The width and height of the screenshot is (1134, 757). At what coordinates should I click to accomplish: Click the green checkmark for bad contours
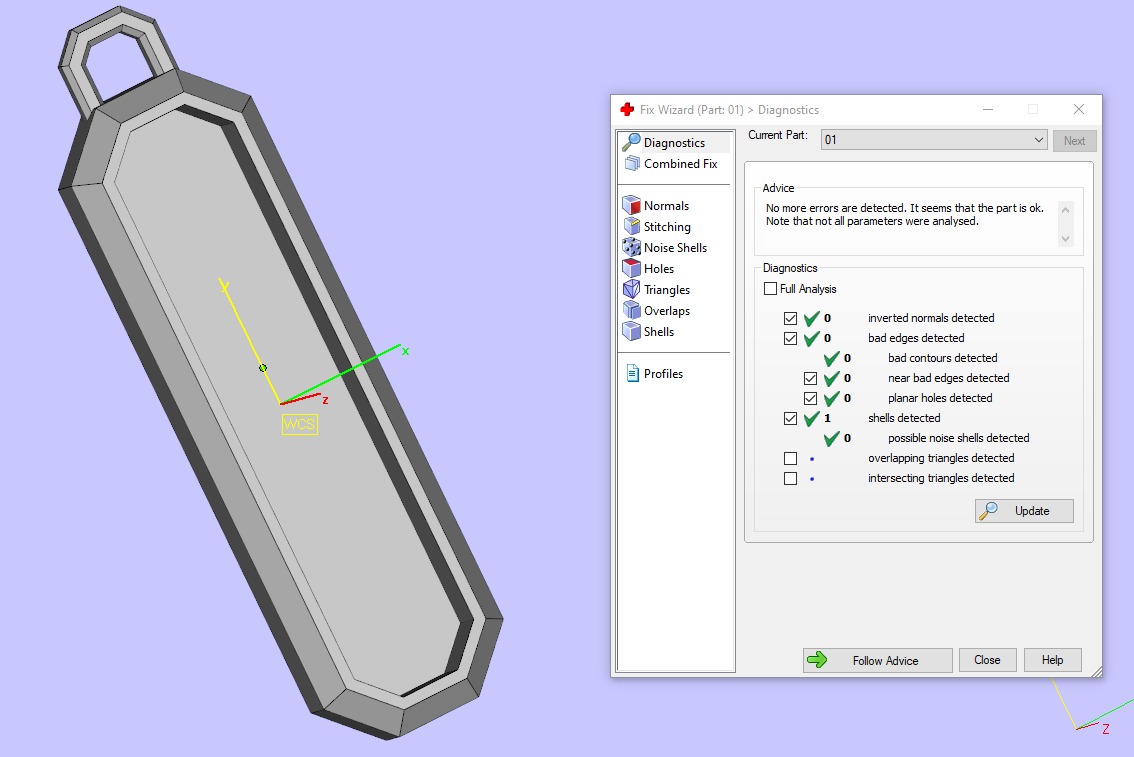(x=832, y=358)
